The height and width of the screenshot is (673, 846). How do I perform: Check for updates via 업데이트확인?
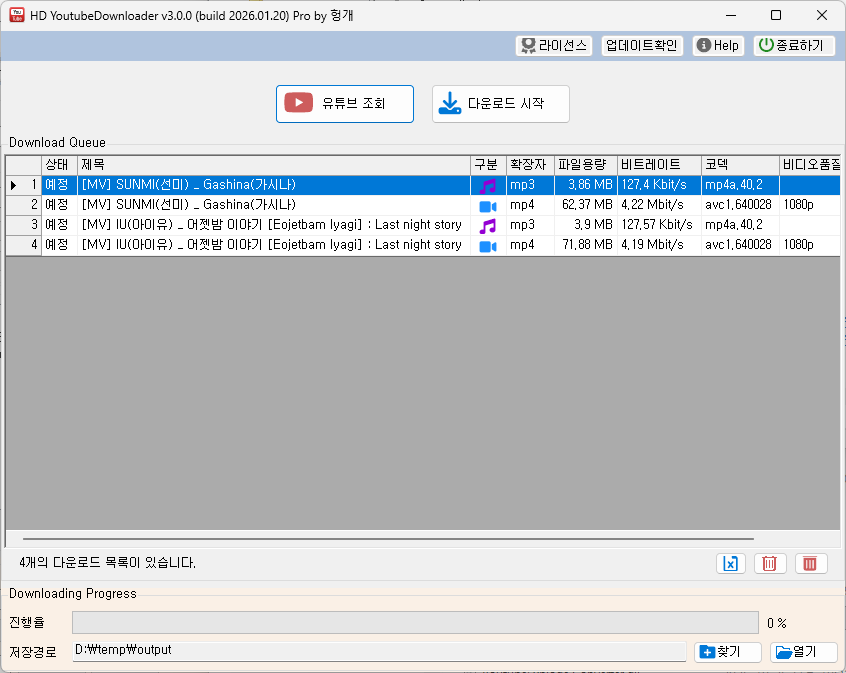pos(642,45)
